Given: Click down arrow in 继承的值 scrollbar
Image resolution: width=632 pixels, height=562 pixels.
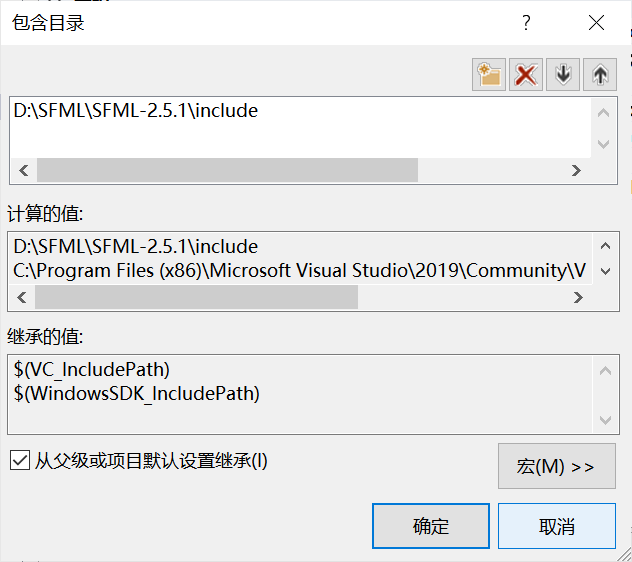Looking at the screenshot, I should (605, 420).
